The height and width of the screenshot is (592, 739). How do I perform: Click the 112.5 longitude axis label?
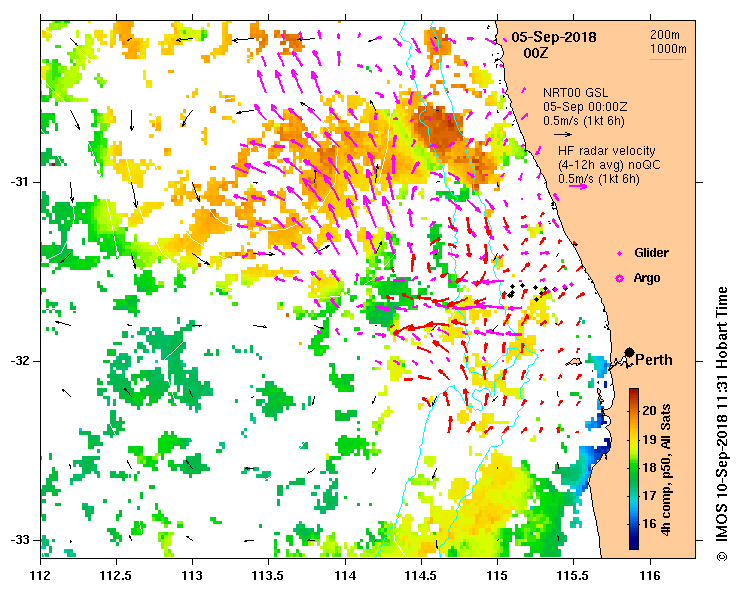pyautogui.click(x=116, y=576)
